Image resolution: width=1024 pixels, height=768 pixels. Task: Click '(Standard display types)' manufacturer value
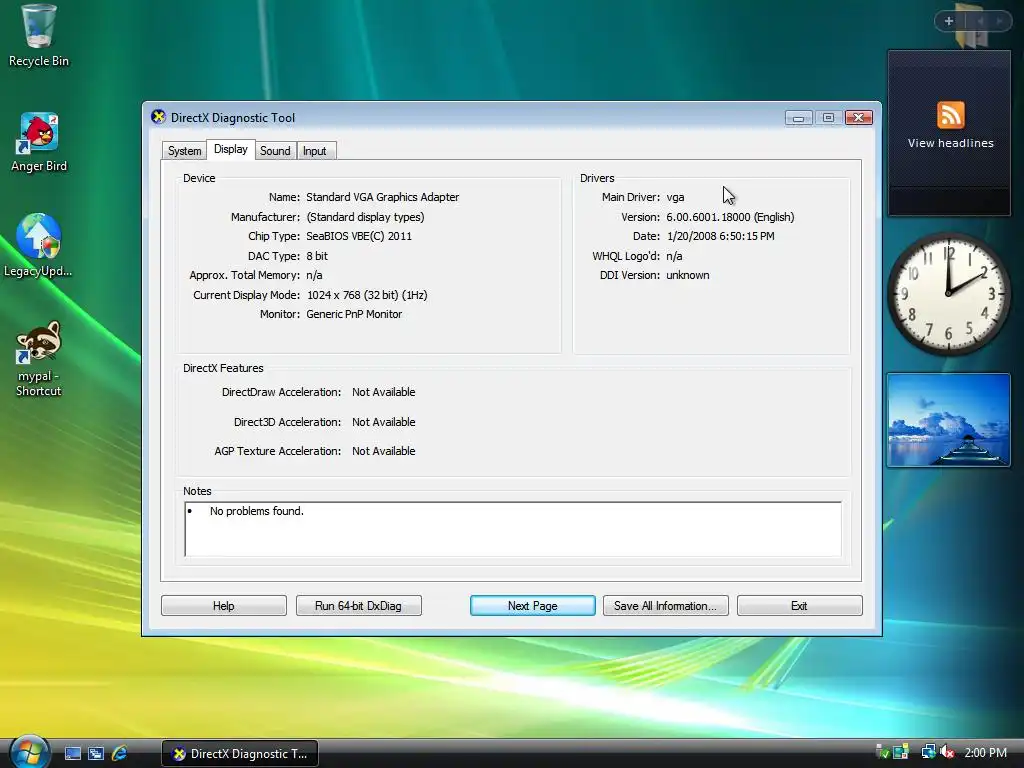[365, 217]
